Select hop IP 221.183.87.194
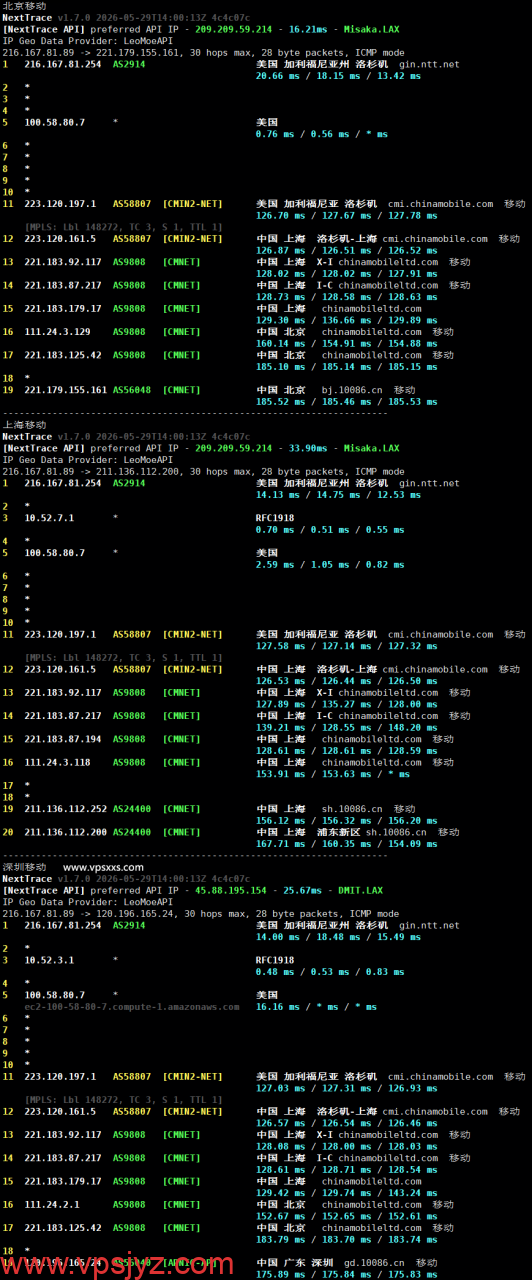Viewport: 532px width, 1280px height. (63, 739)
